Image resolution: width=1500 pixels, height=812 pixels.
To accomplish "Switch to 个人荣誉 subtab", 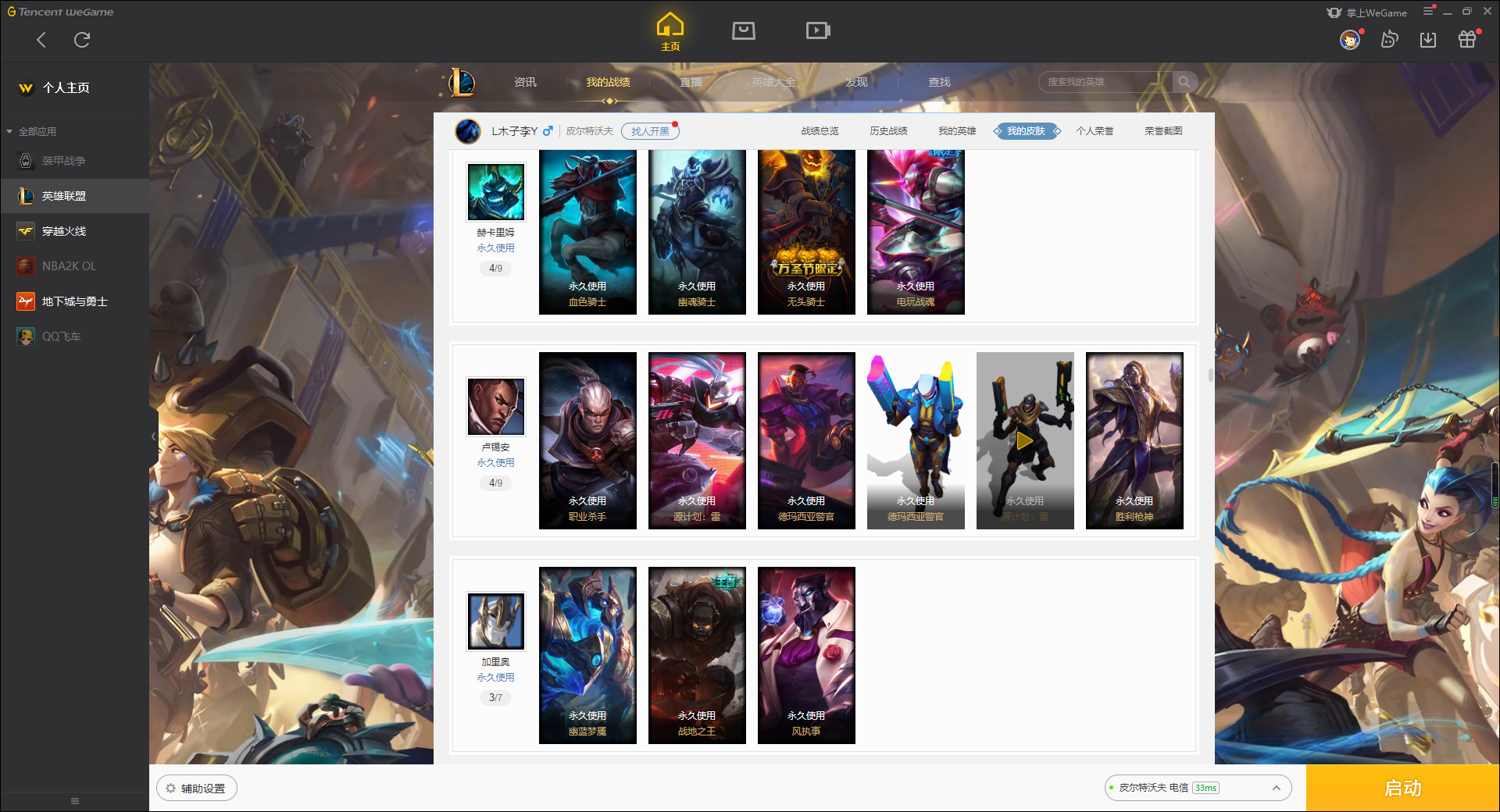I will click(1095, 131).
